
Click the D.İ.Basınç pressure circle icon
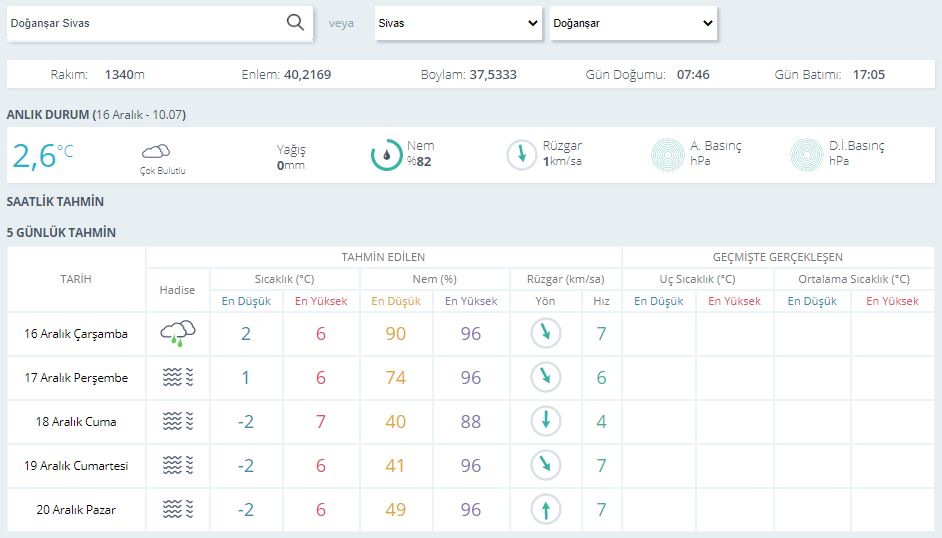(x=807, y=154)
